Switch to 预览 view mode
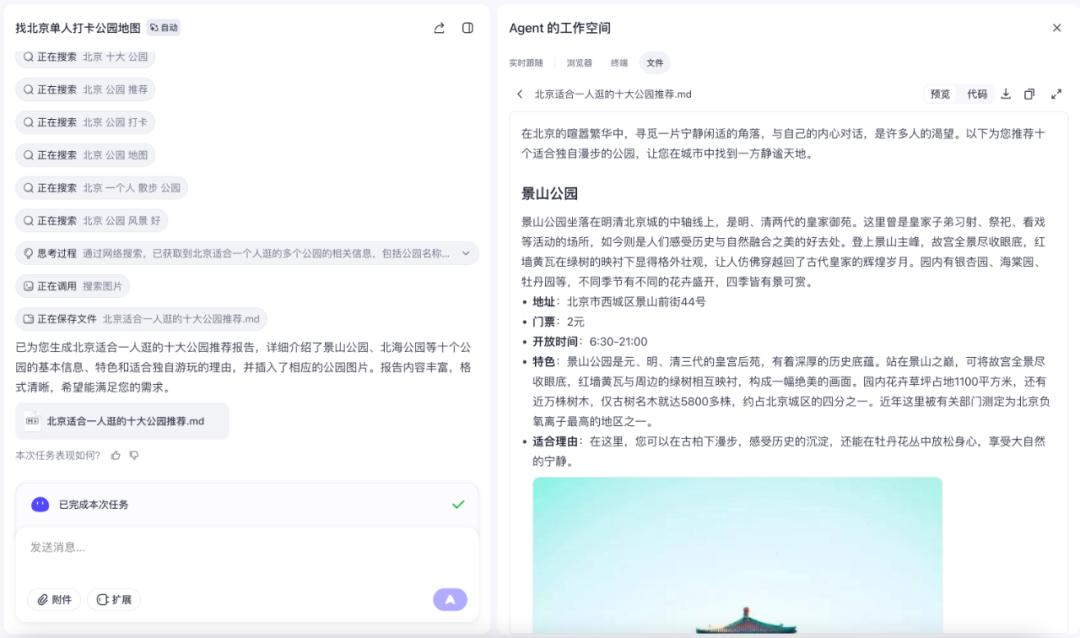This screenshot has height=638, width=1080. coord(940,94)
